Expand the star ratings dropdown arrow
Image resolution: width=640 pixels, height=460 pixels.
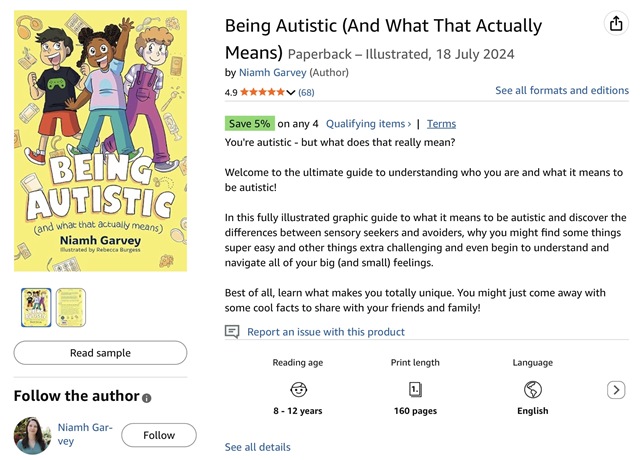pyautogui.click(x=291, y=93)
